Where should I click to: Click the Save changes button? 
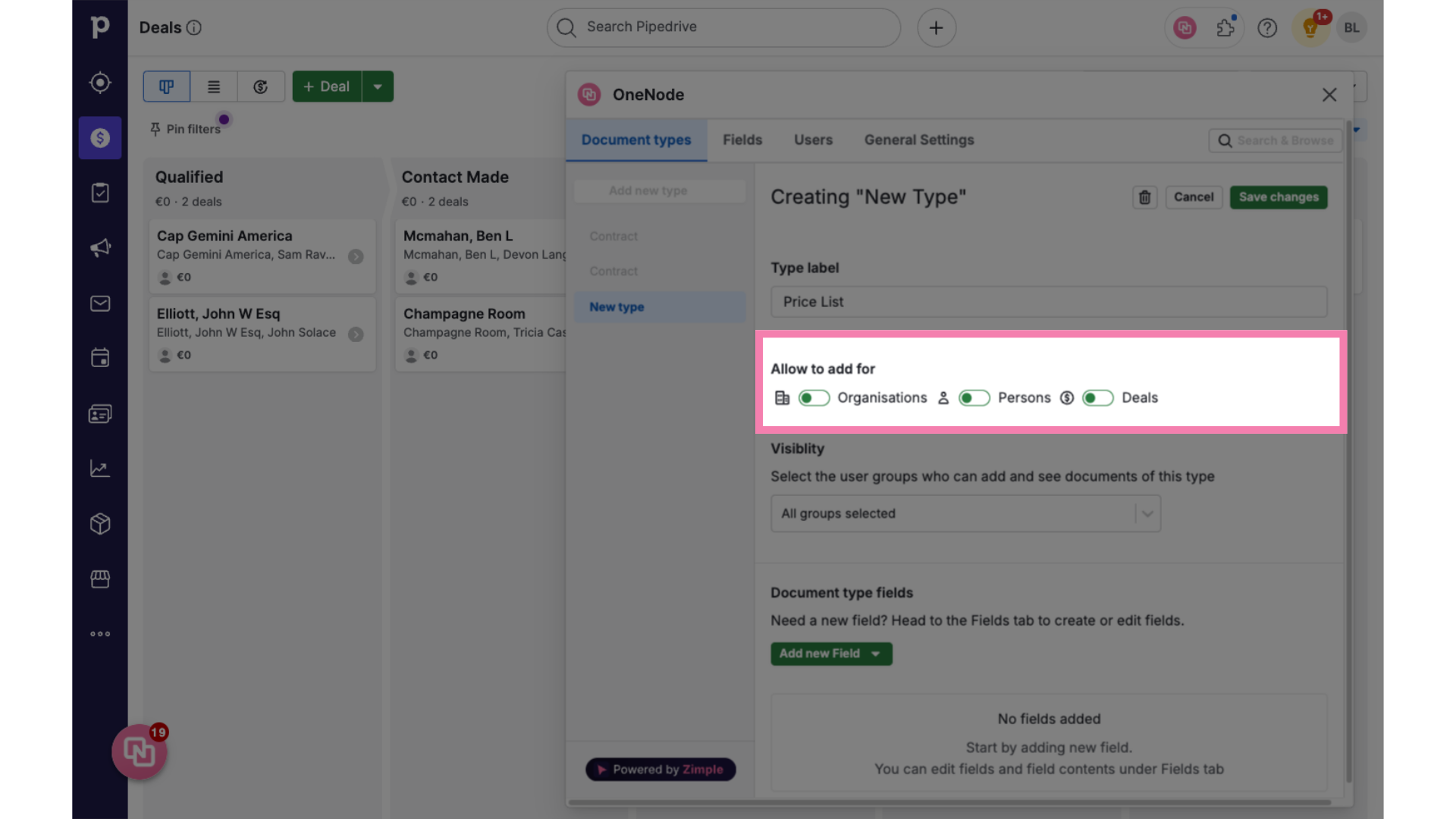[1278, 197]
